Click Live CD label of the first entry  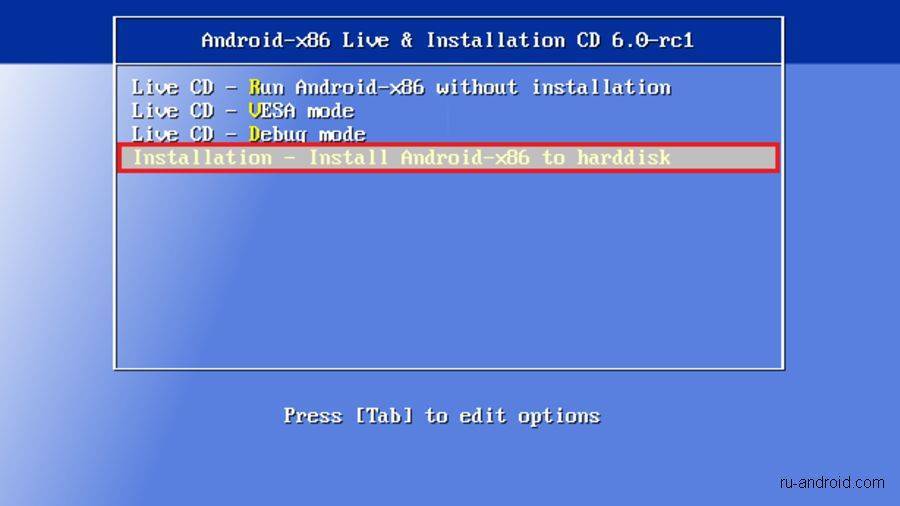[173, 88]
